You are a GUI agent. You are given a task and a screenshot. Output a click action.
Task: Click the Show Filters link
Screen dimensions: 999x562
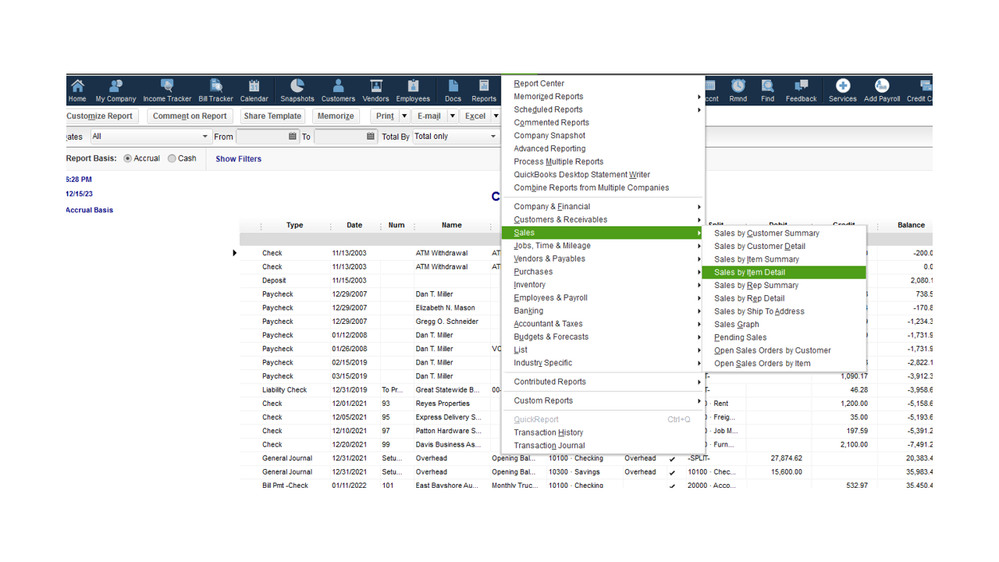point(238,159)
